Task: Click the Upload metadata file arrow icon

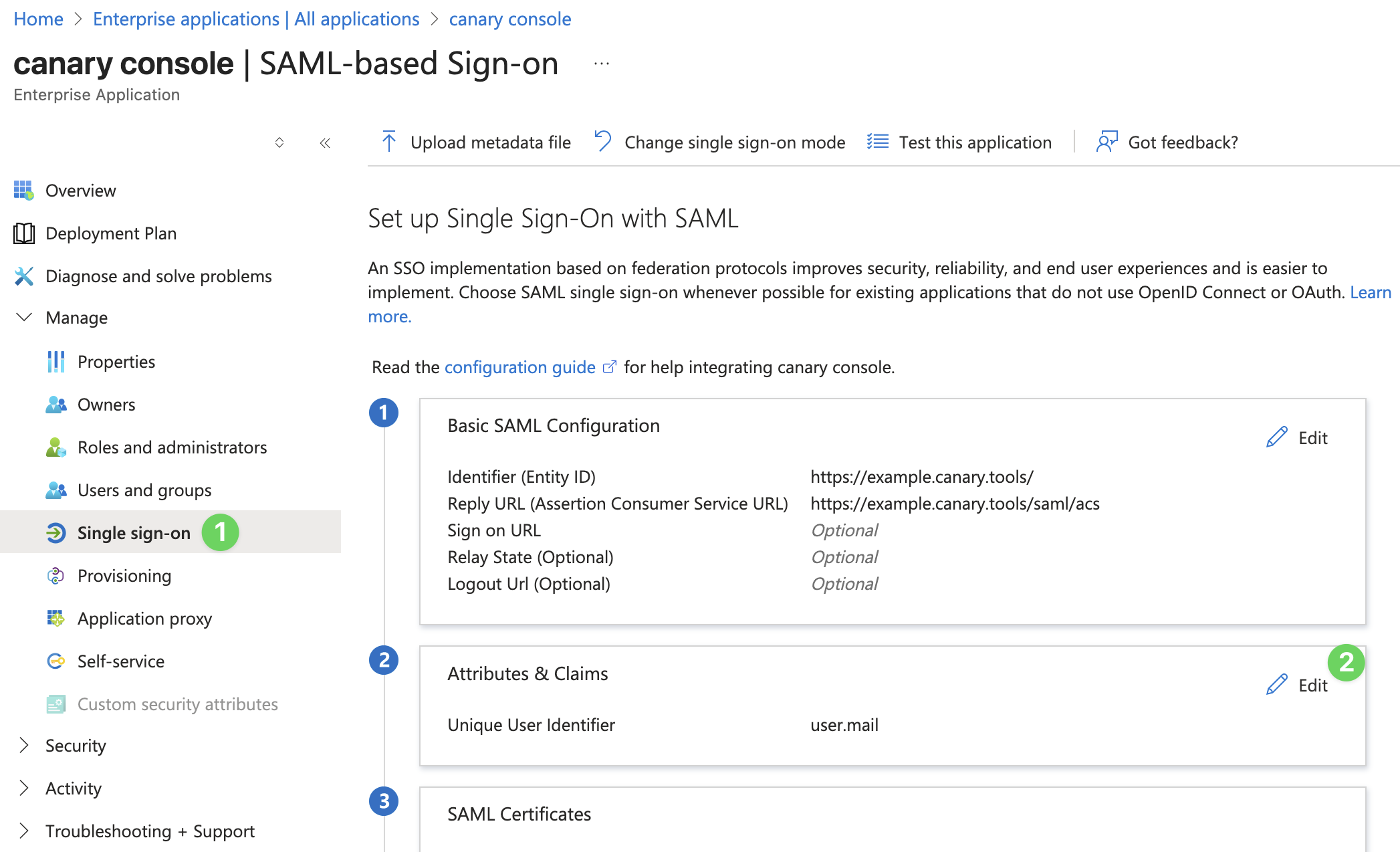Action: pyautogui.click(x=388, y=142)
